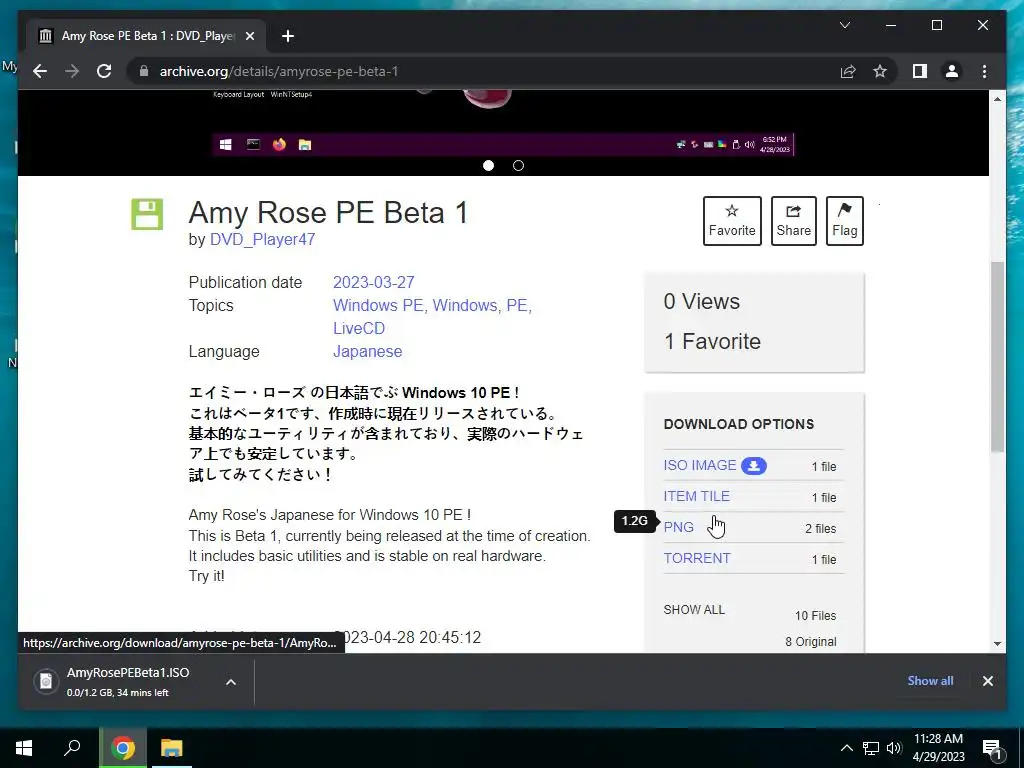Image resolution: width=1024 pixels, height=768 pixels.
Task: Bookmark this tab with star icon
Action: pyautogui.click(x=880, y=71)
